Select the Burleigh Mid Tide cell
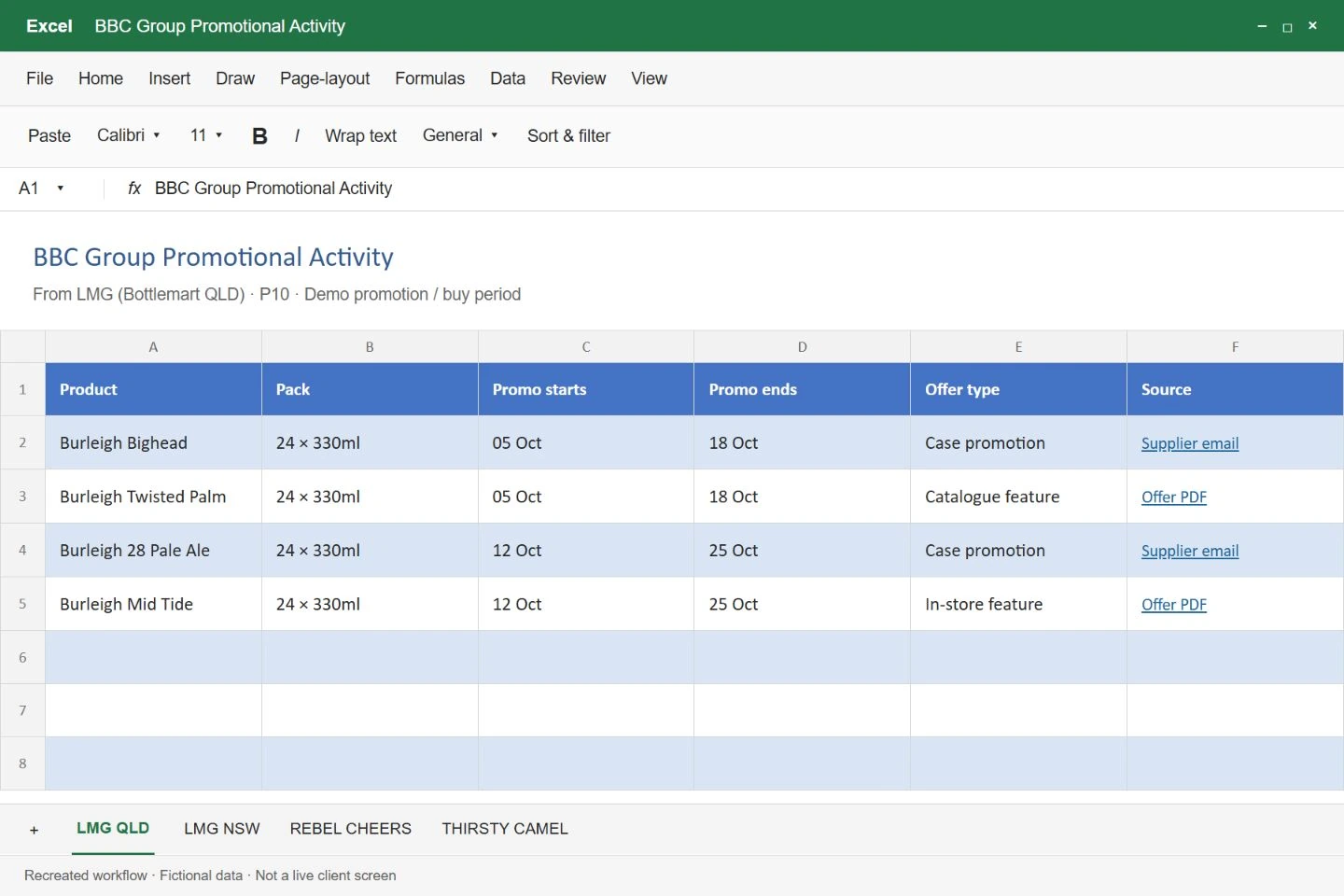Image resolution: width=1344 pixels, height=896 pixels. [x=153, y=604]
